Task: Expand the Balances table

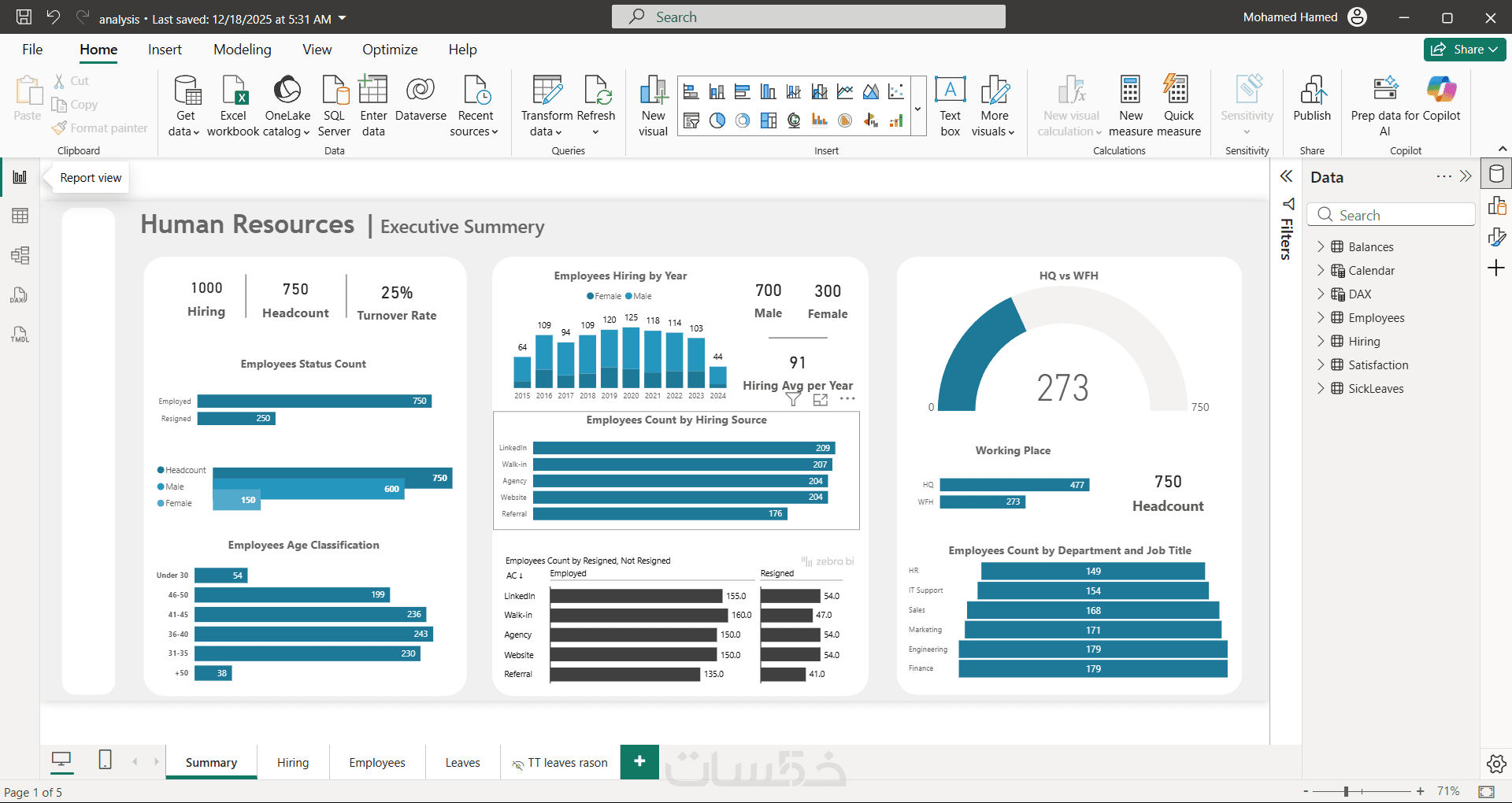Action: (1321, 247)
